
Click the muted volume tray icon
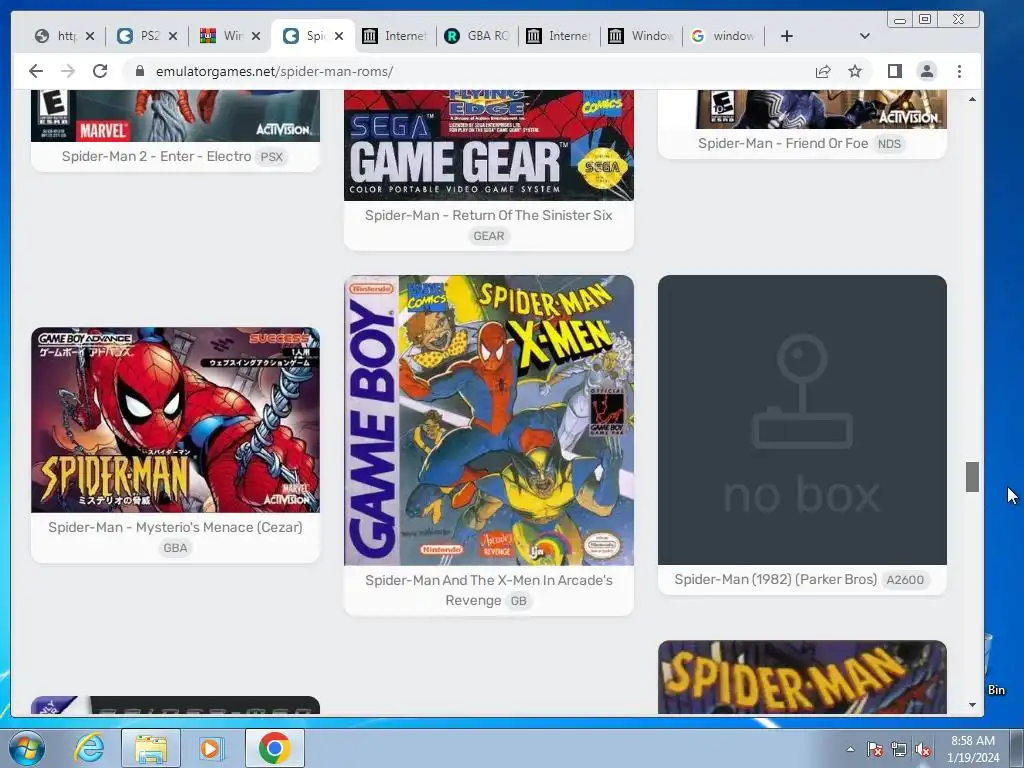(923, 749)
